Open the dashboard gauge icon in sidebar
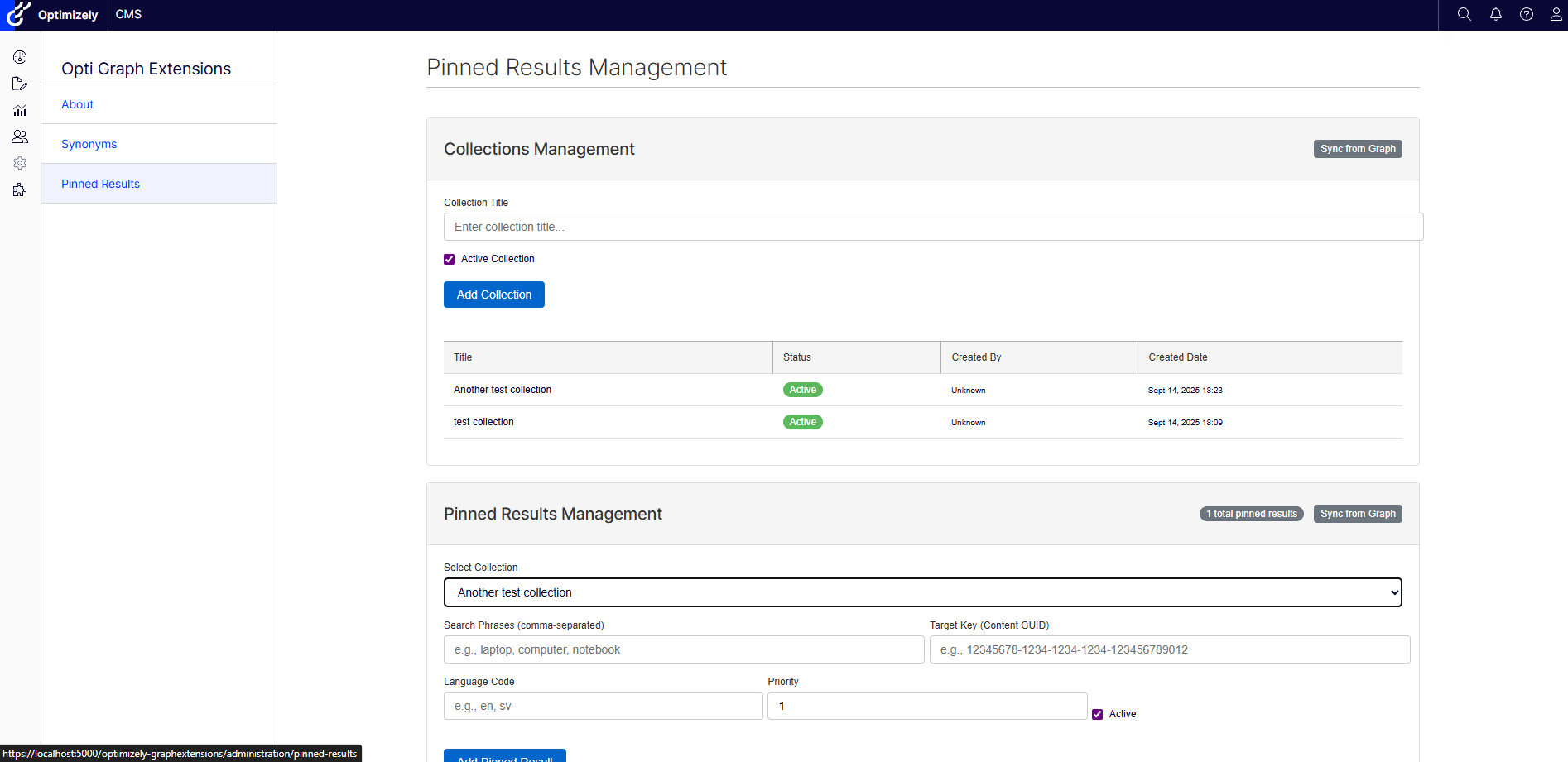 coord(20,57)
